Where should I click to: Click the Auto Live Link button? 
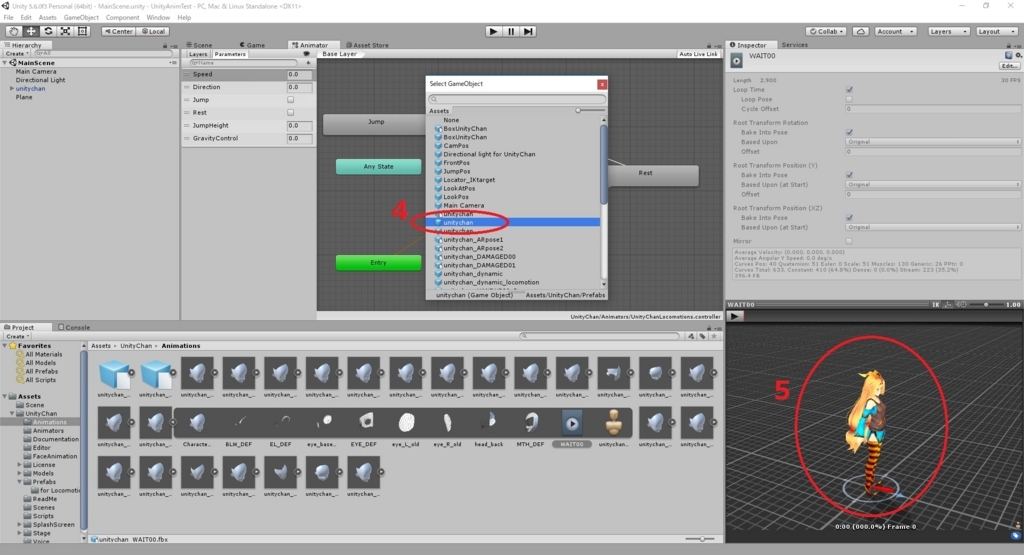(698, 54)
